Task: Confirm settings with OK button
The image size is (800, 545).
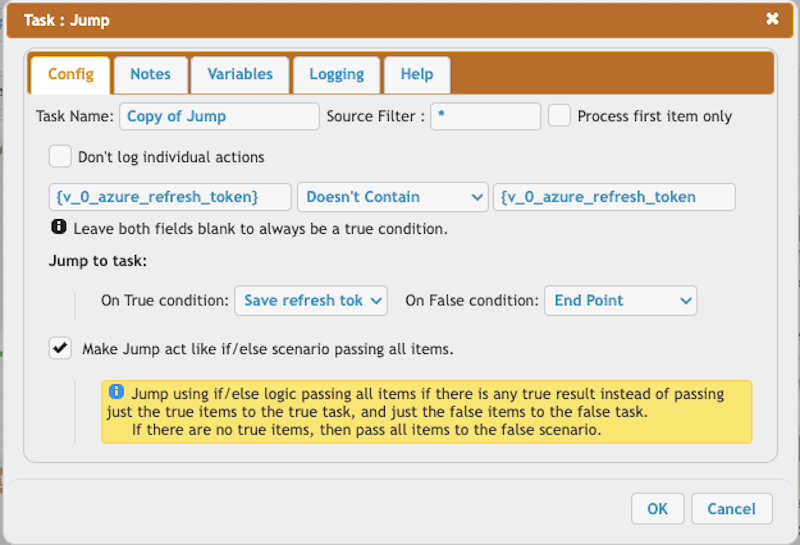Action: click(x=658, y=508)
